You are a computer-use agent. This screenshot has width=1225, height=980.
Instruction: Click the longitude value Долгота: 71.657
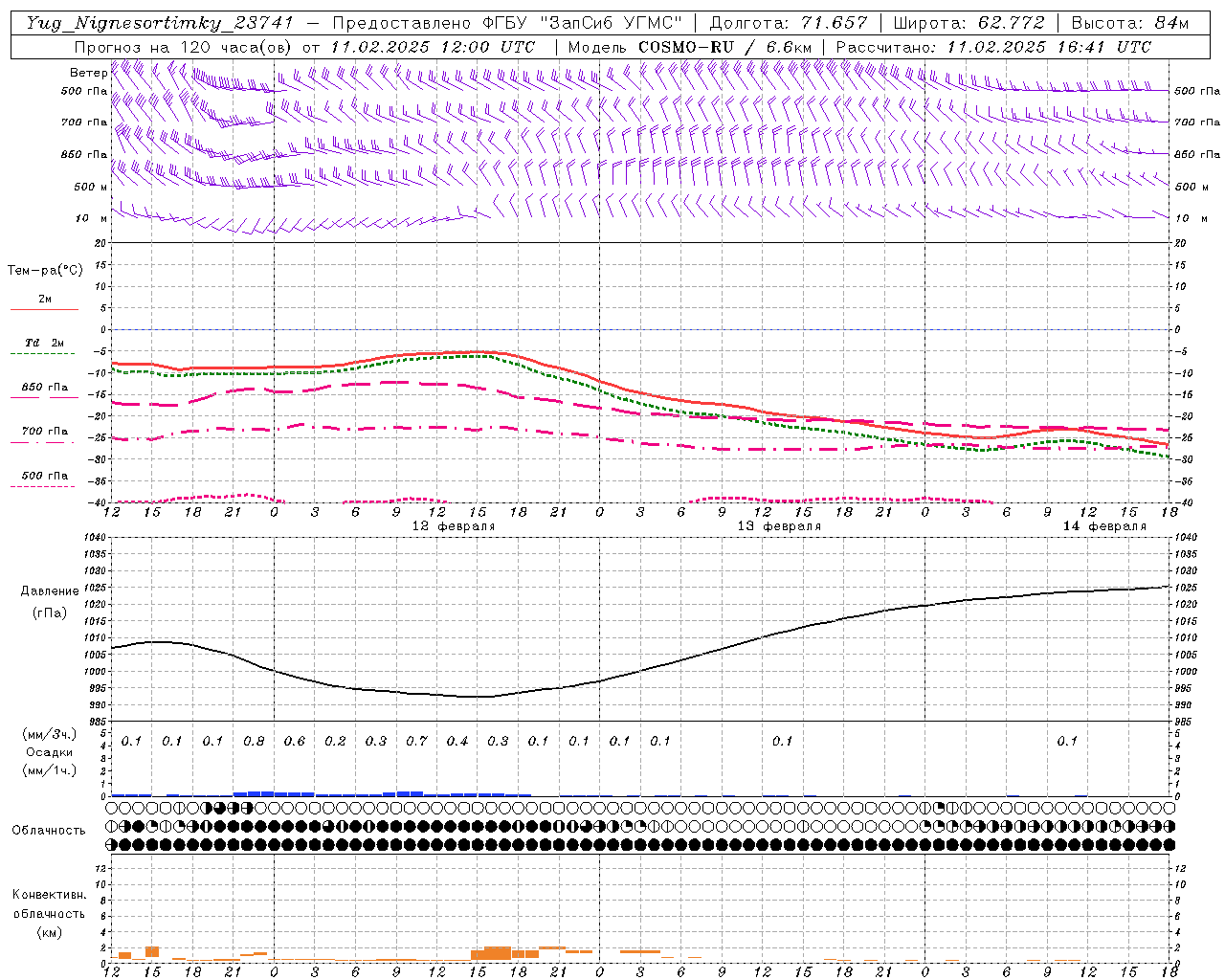[788, 23]
